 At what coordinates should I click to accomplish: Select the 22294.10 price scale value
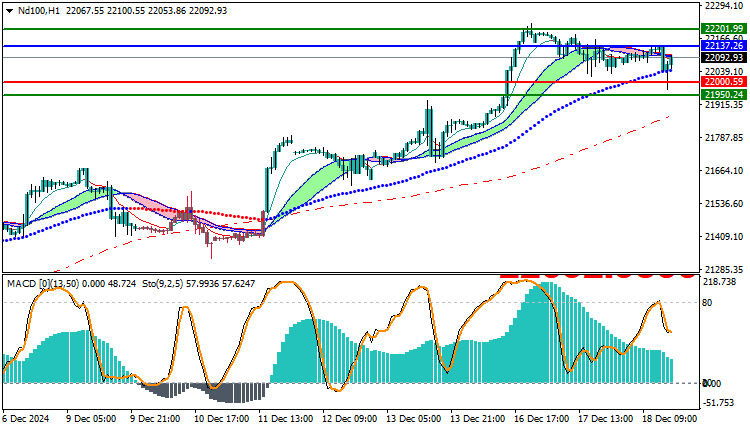[724, 6]
